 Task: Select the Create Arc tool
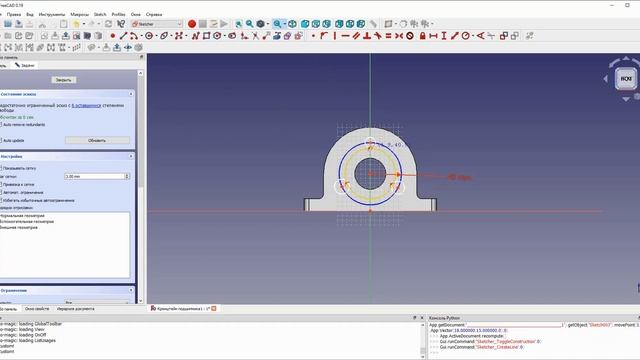tap(133, 36)
